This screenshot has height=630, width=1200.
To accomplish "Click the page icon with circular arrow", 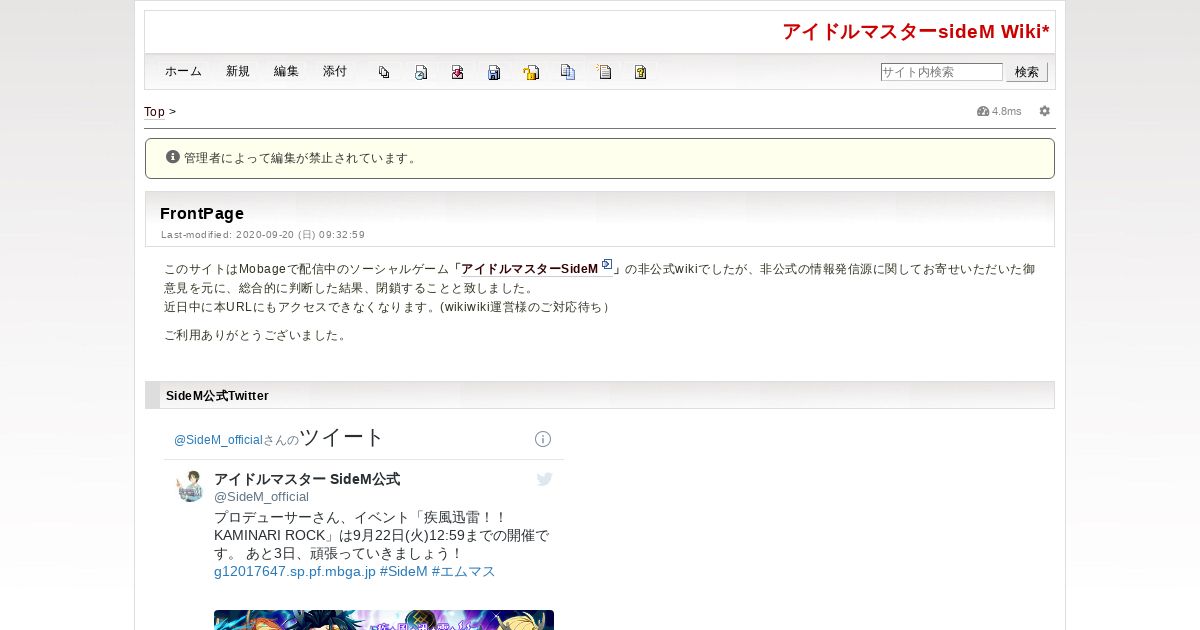I will click(421, 72).
